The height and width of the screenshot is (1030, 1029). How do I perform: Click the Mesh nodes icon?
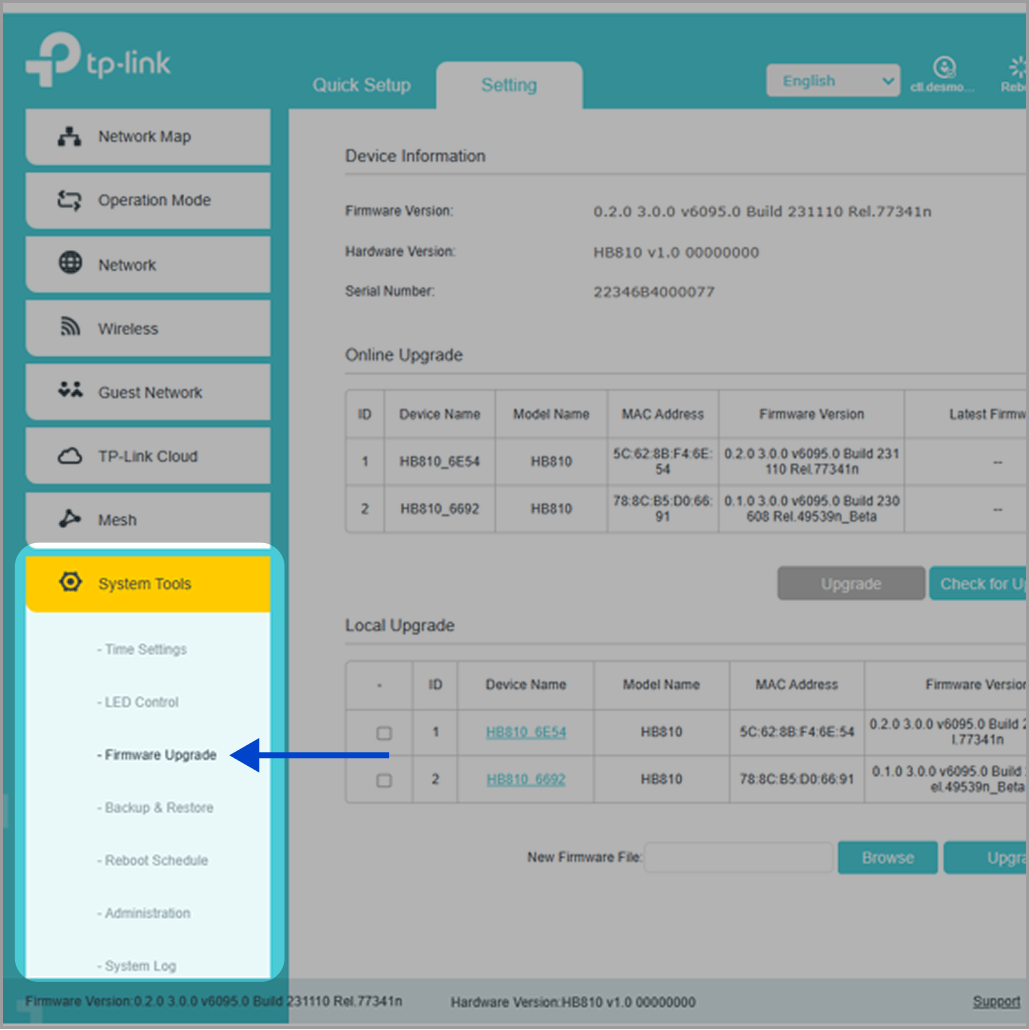[x=70, y=518]
